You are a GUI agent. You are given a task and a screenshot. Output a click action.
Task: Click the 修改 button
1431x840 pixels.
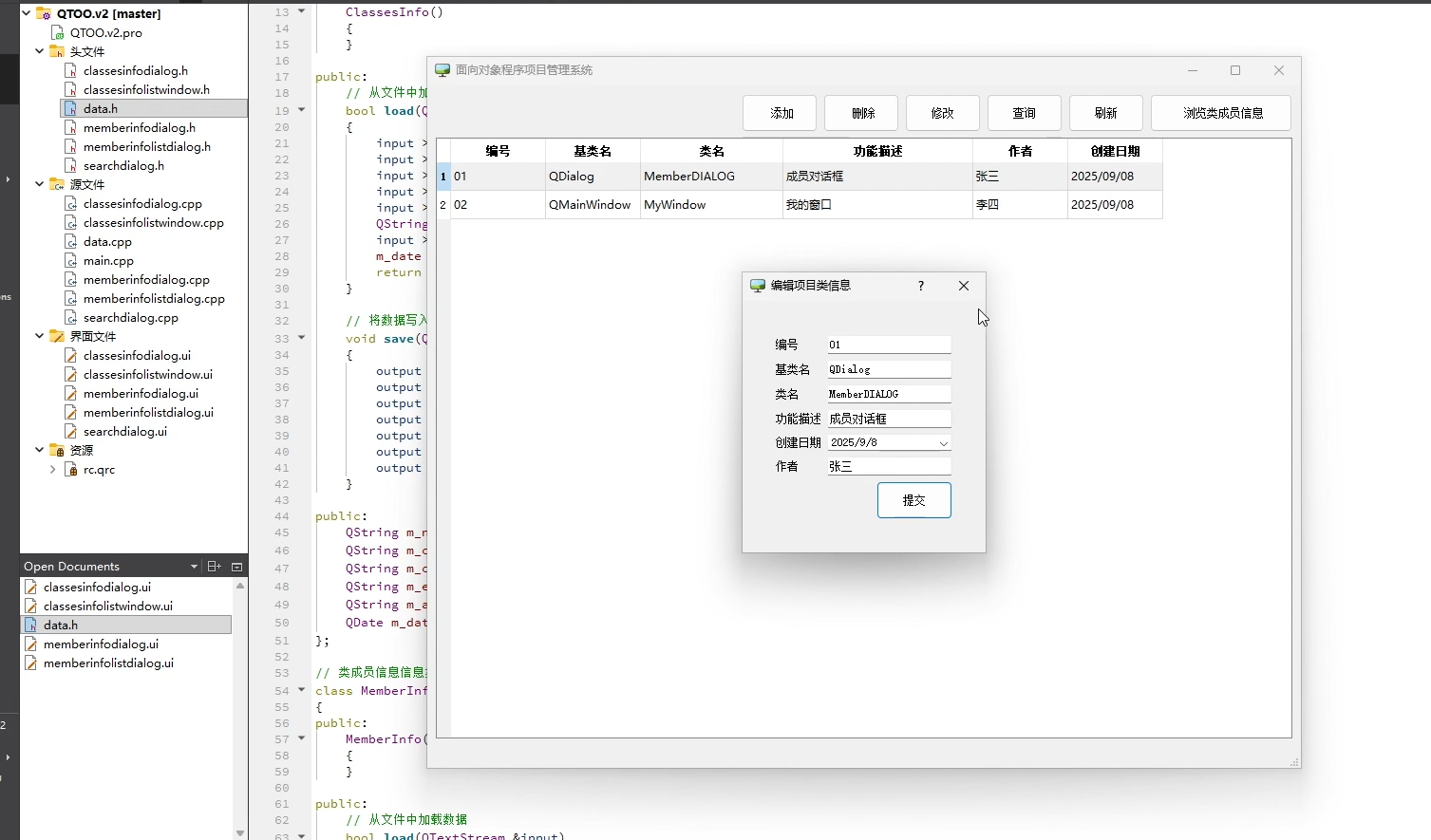(x=943, y=113)
